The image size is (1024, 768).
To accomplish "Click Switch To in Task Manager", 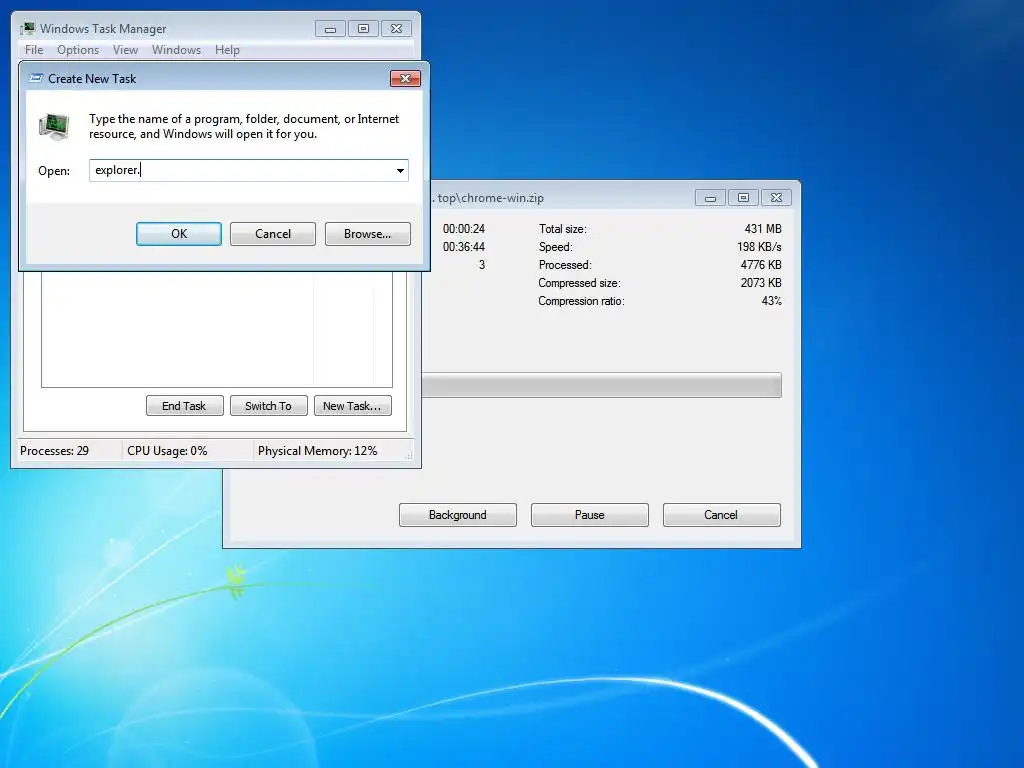I will tap(268, 406).
